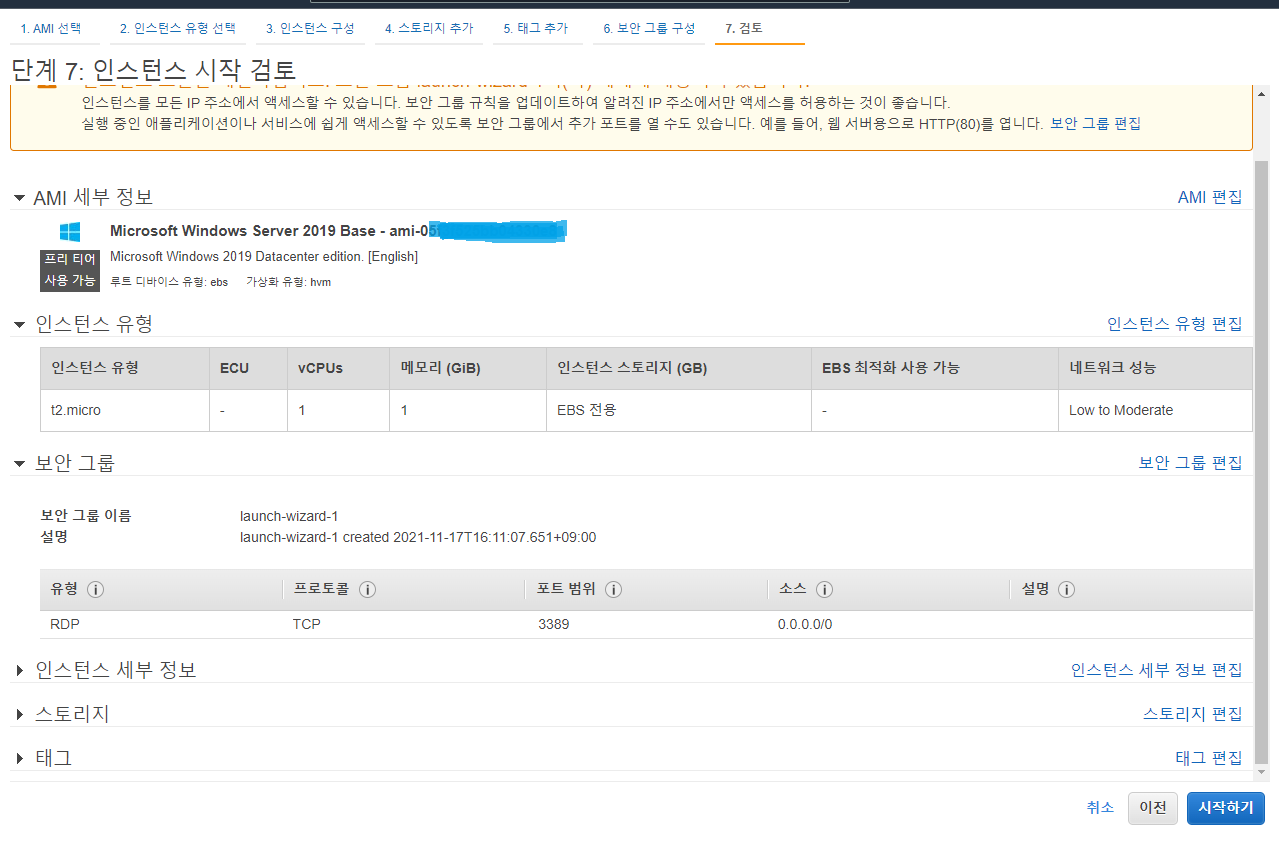Click the EBS 전용 storage cell

click(x=679, y=410)
